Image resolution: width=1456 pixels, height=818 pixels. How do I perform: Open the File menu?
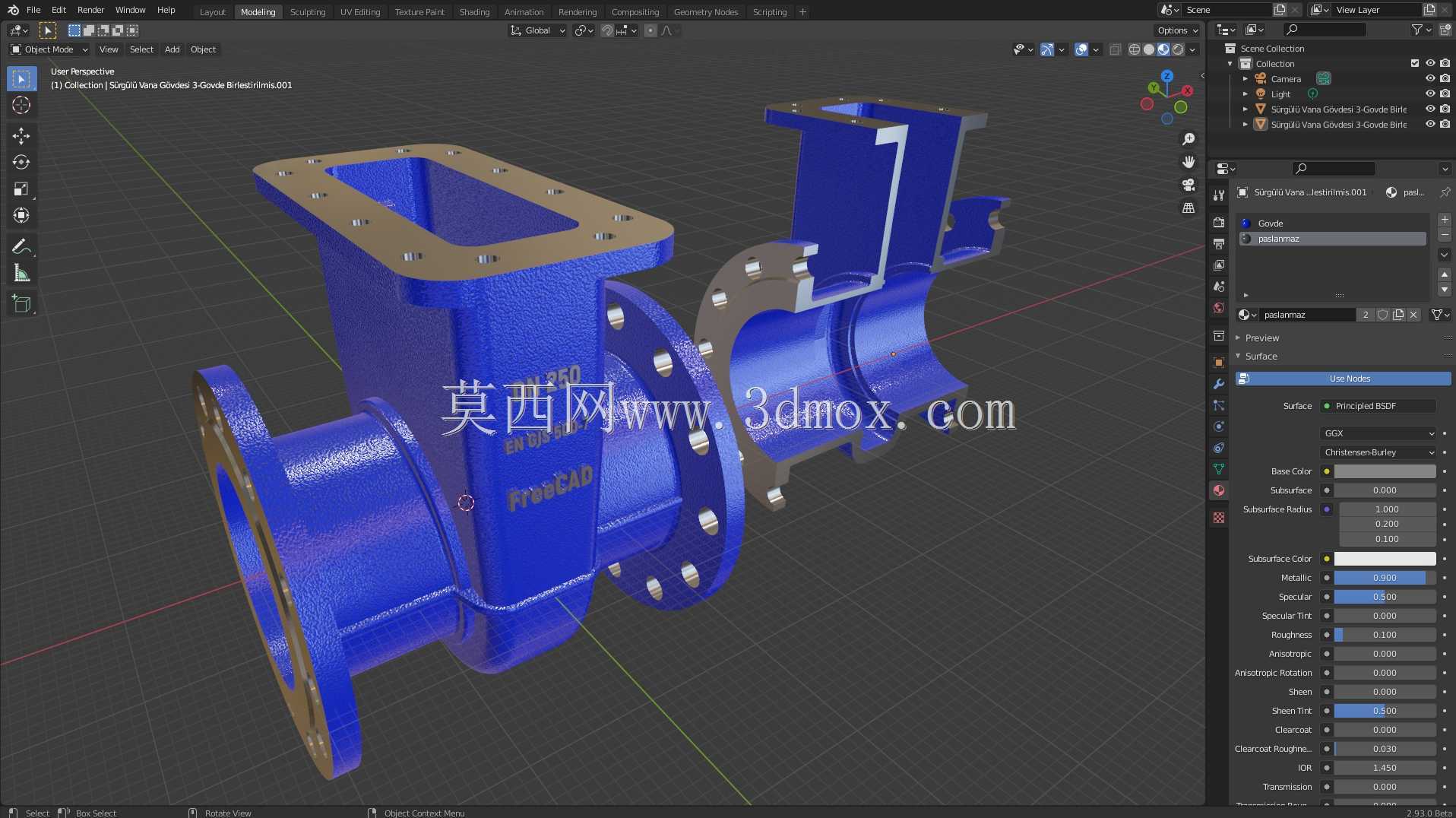33,10
